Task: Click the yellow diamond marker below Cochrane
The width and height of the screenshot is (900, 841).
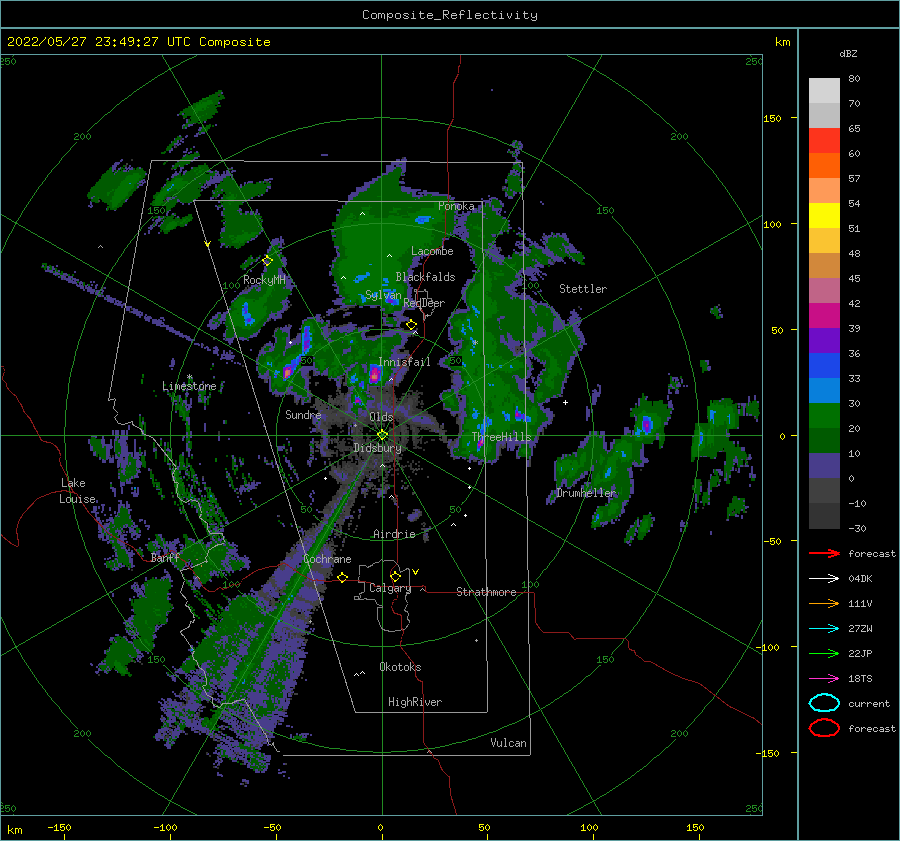Action: coord(343,577)
